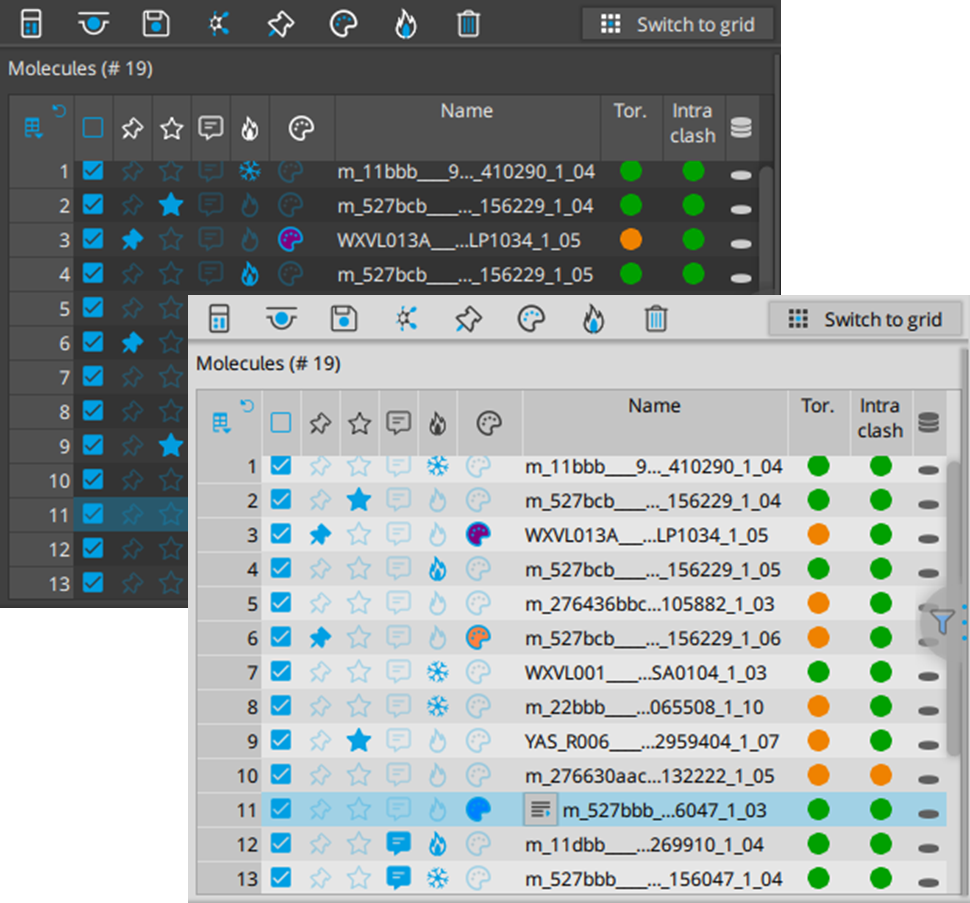970x903 pixels.
Task: Uncheck row 13 checkbox in light table
Action: coord(281,878)
